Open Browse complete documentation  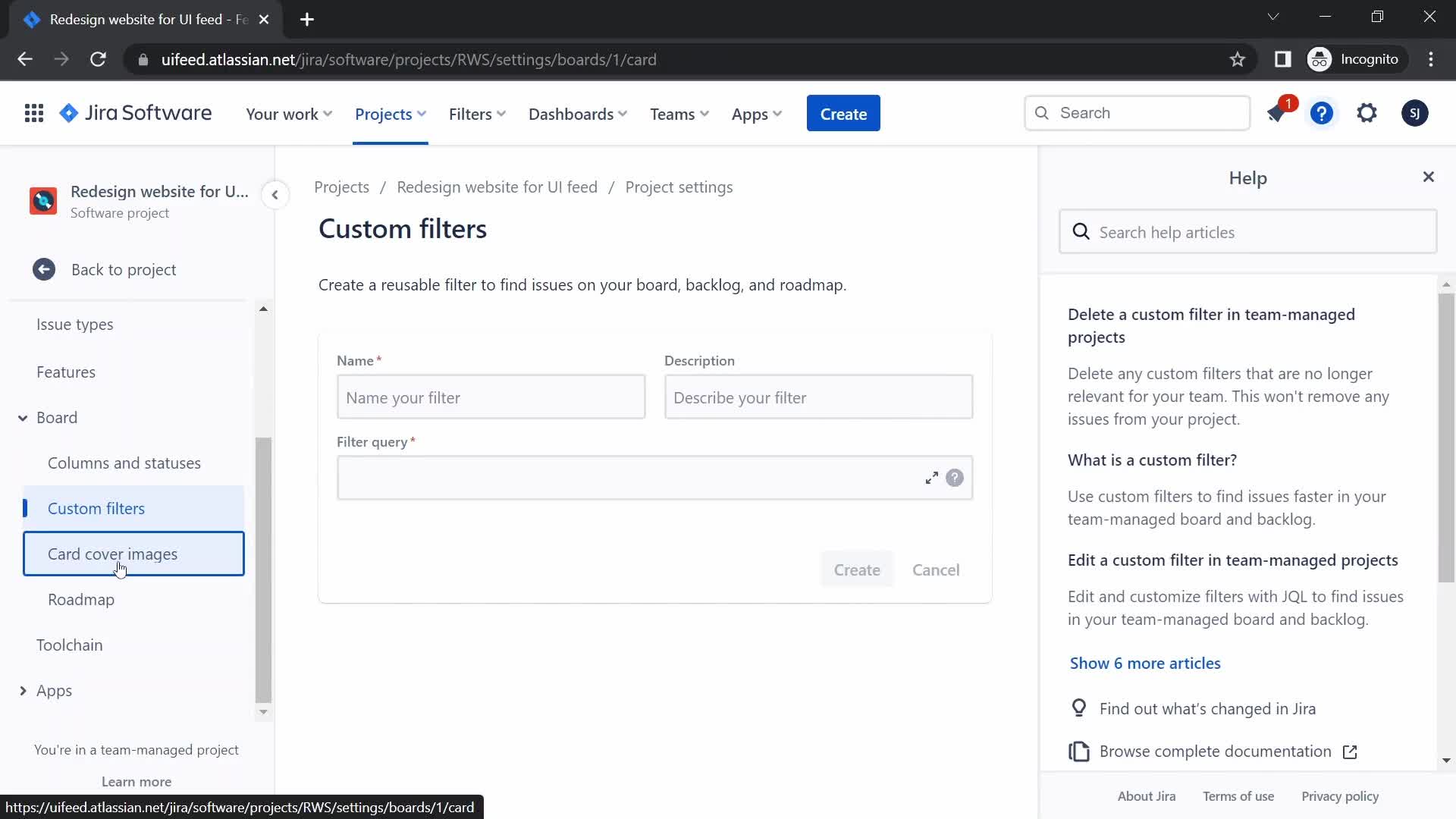(x=1215, y=752)
